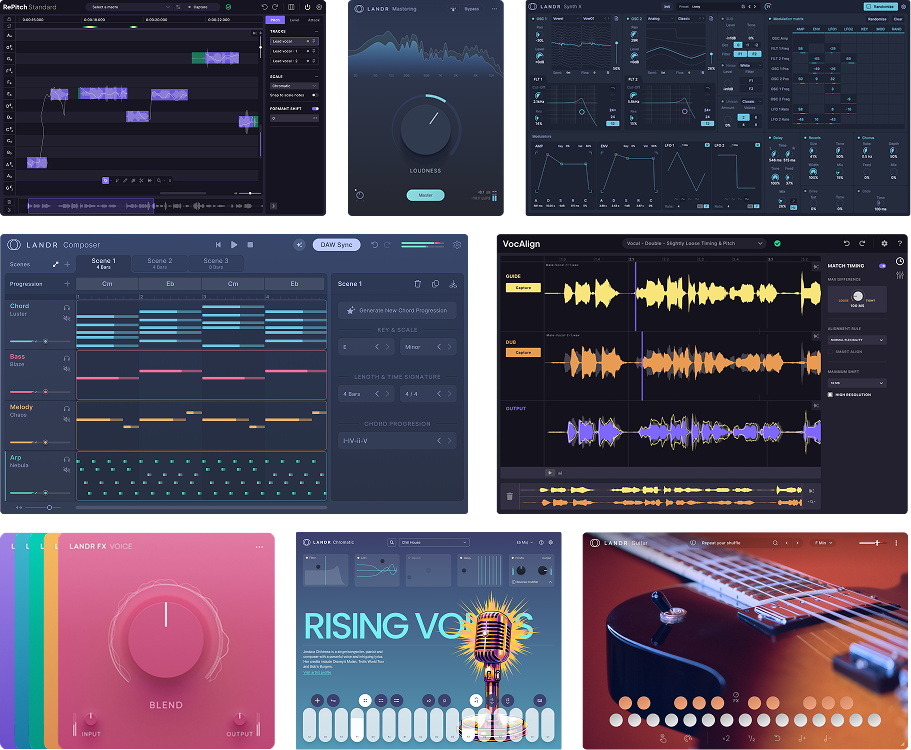Screen dimensions: 911x750
Task: Click VocAlign undo icon
Action: (847, 243)
